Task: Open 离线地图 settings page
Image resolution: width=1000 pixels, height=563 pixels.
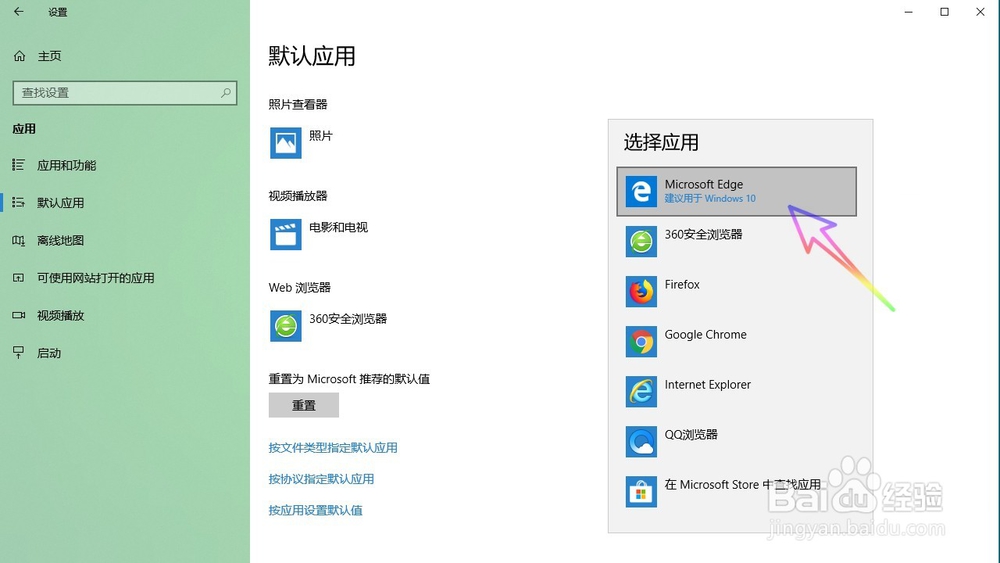Action: (x=61, y=240)
